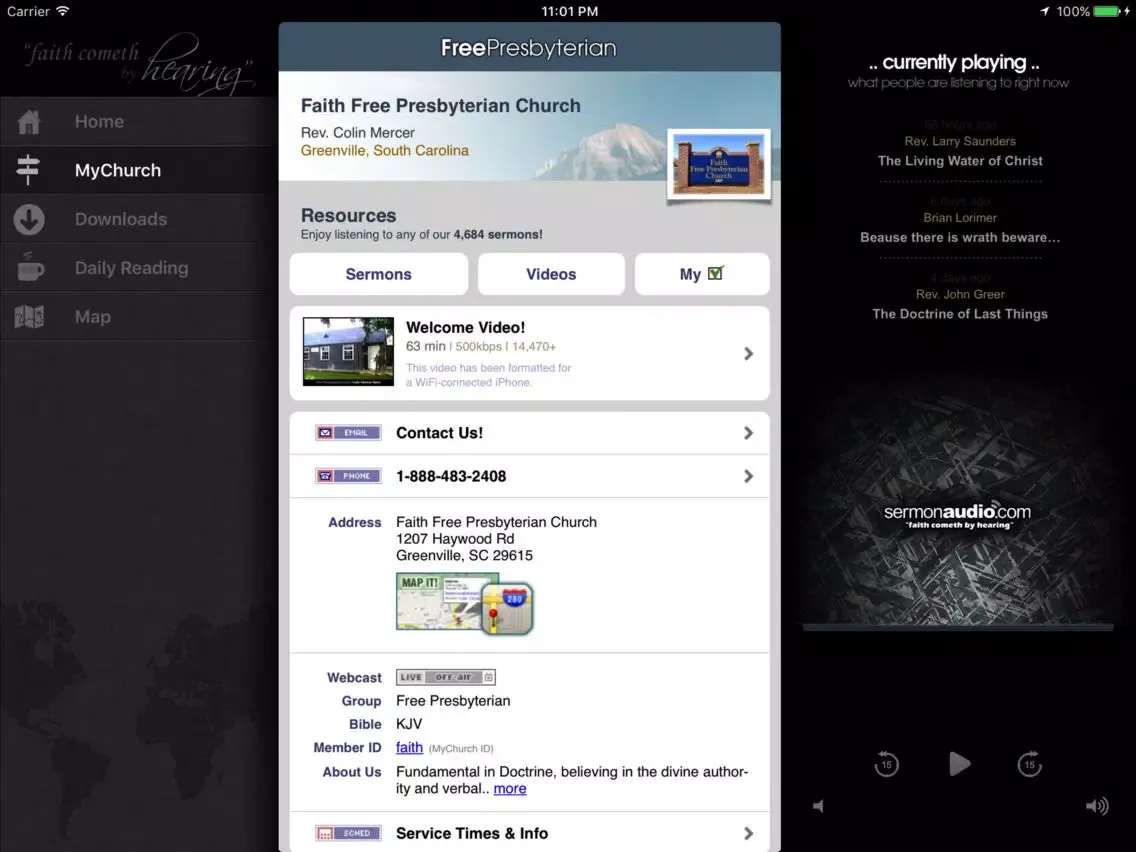
Task: Tap the Welcome Video! title
Action: (x=465, y=327)
